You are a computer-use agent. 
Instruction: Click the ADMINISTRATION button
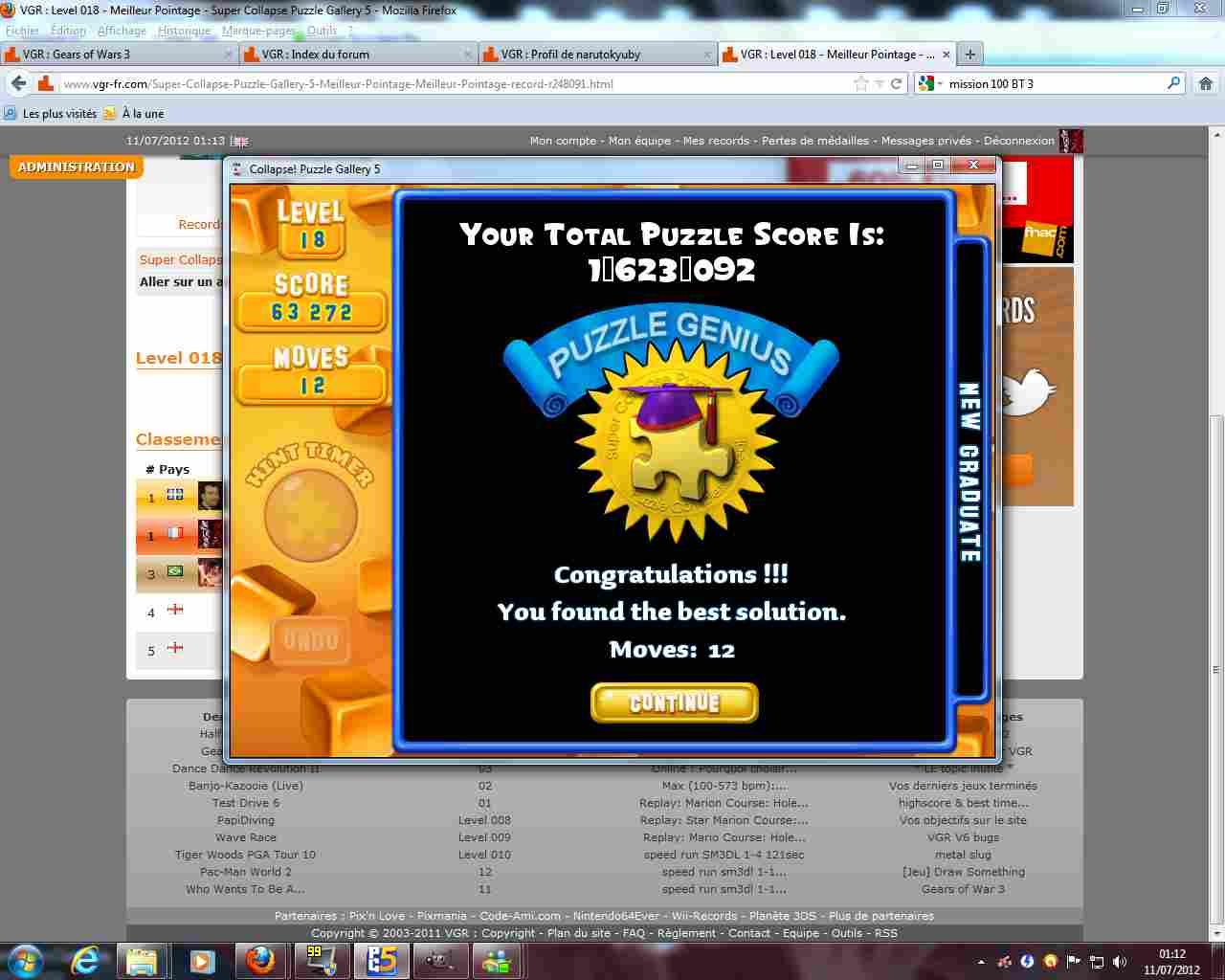coord(77,167)
